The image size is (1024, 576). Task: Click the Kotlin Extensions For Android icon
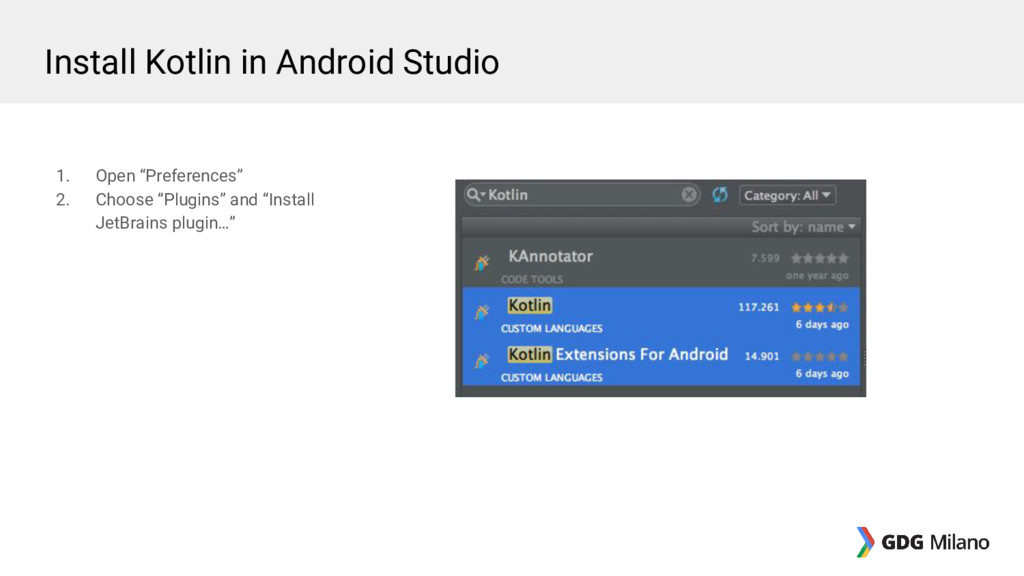click(x=482, y=360)
